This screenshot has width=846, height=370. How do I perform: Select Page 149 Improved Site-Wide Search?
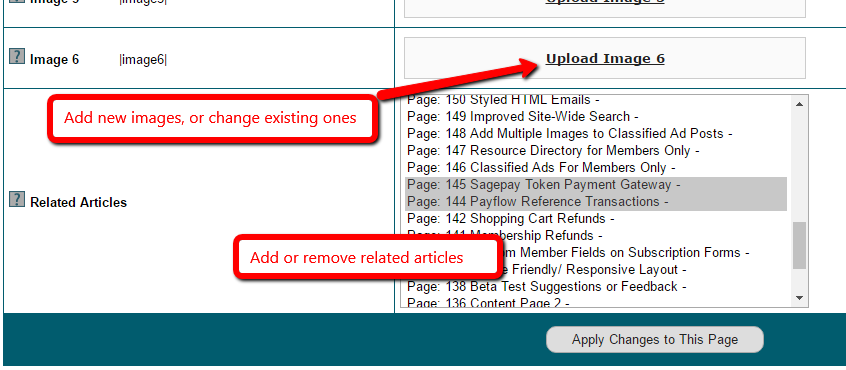(596, 117)
